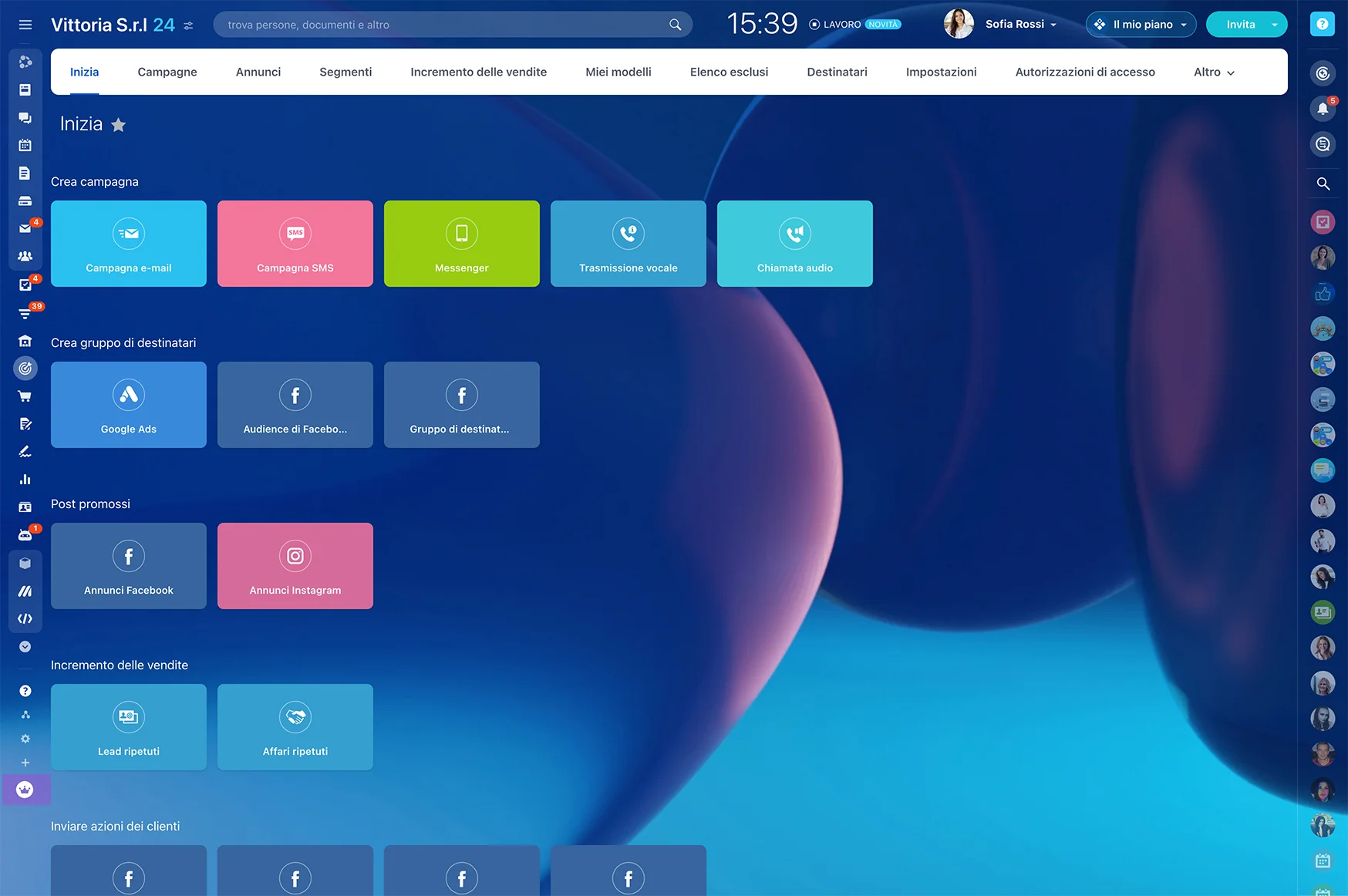The height and width of the screenshot is (896, 1348).
Task: Toggle the LAVORO workday status
Action: coord(835,25)
